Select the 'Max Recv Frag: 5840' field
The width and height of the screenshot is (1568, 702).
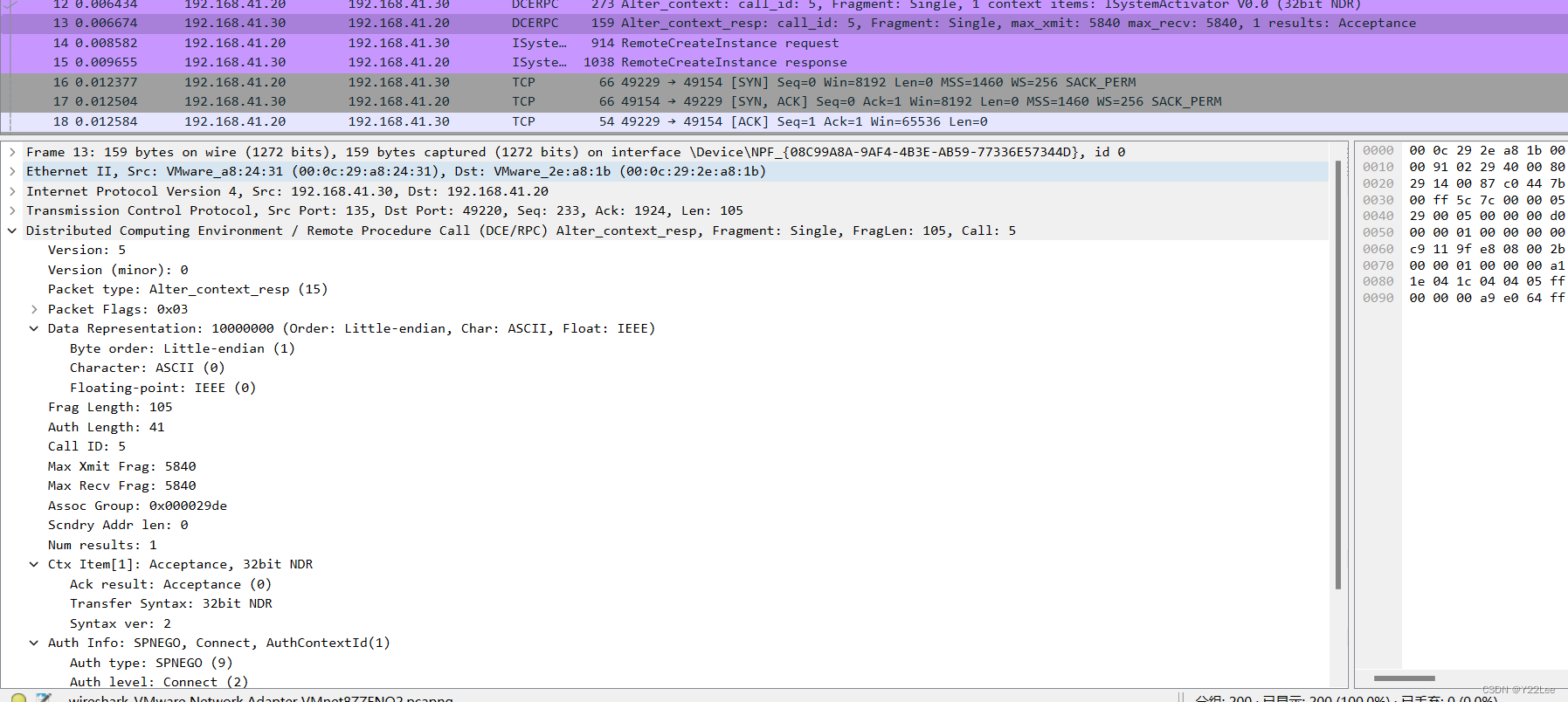[121, 485]
